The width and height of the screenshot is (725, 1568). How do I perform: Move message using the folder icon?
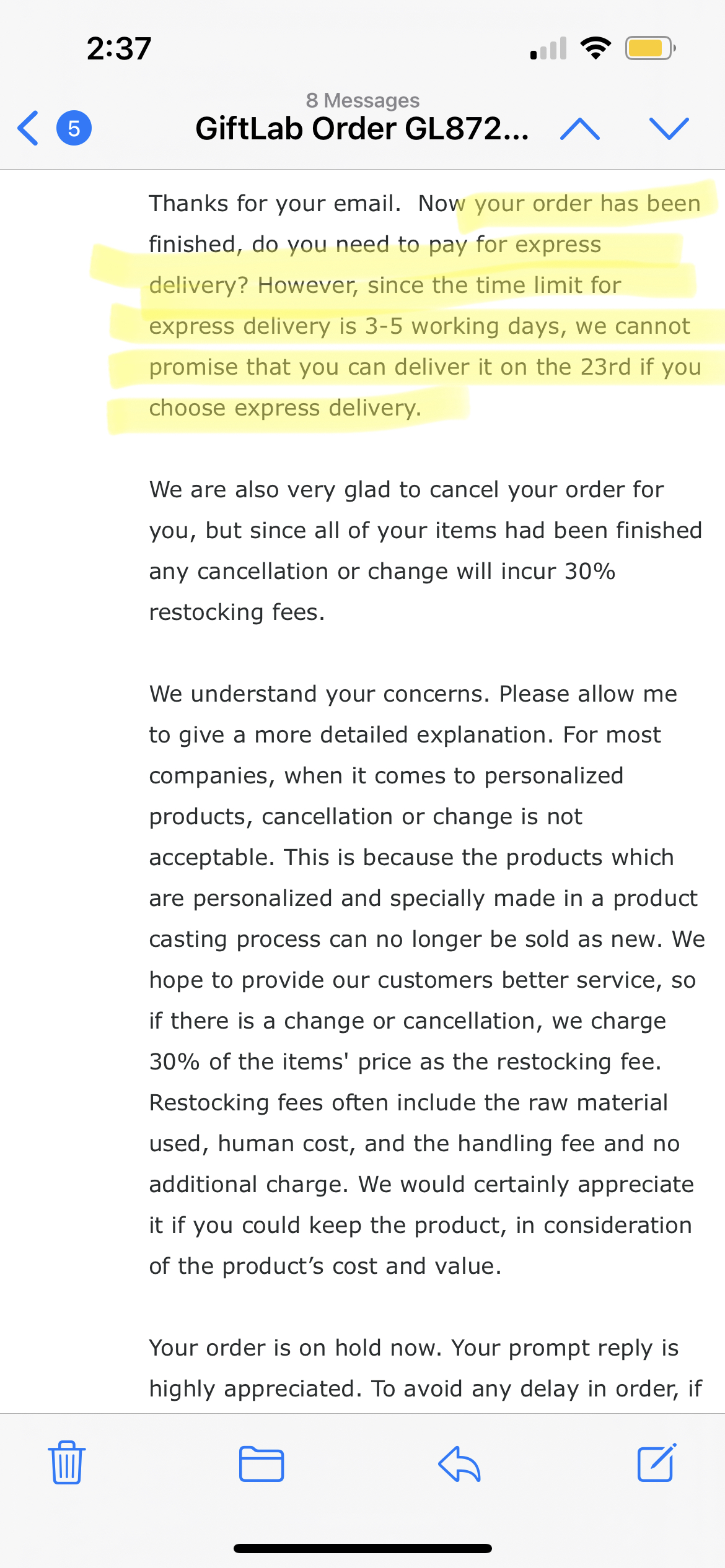click(261, 1464)
